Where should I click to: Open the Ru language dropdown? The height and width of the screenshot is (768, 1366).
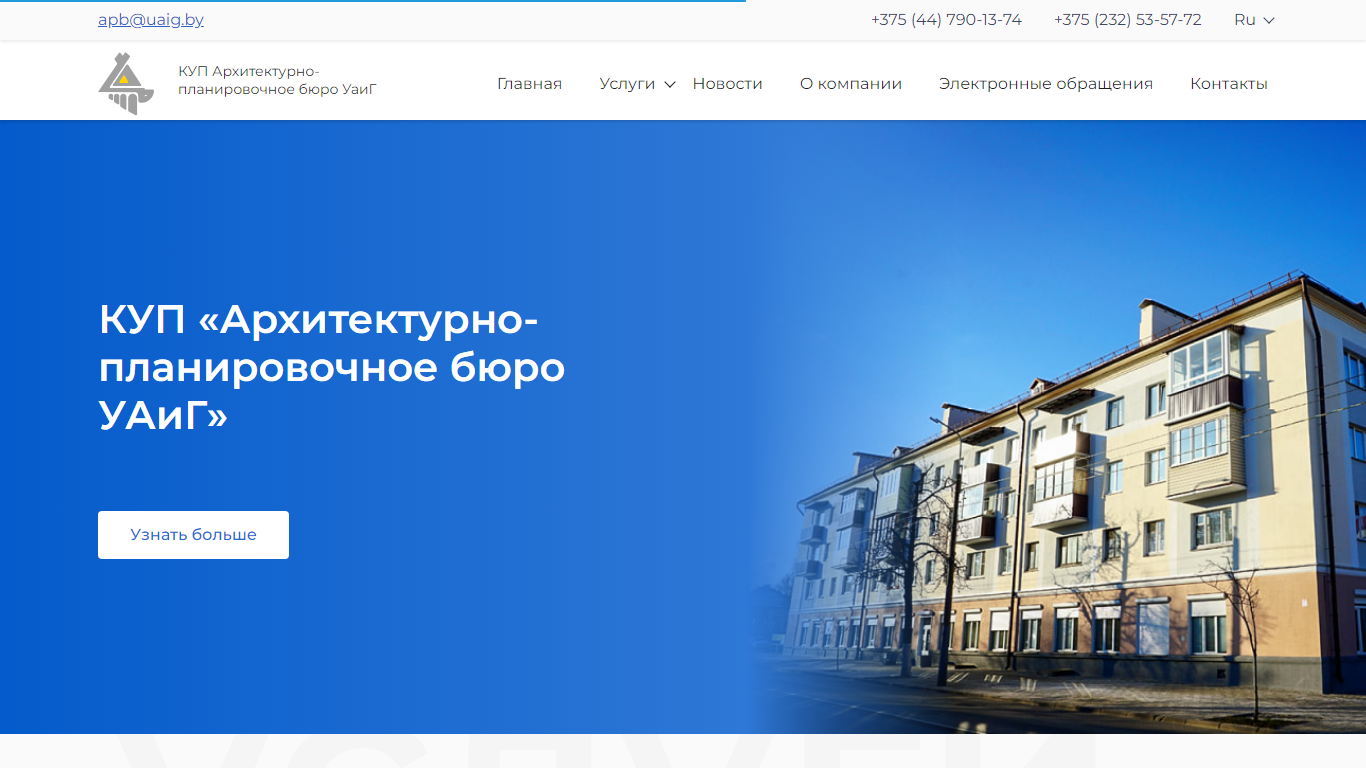[1254, 20]
